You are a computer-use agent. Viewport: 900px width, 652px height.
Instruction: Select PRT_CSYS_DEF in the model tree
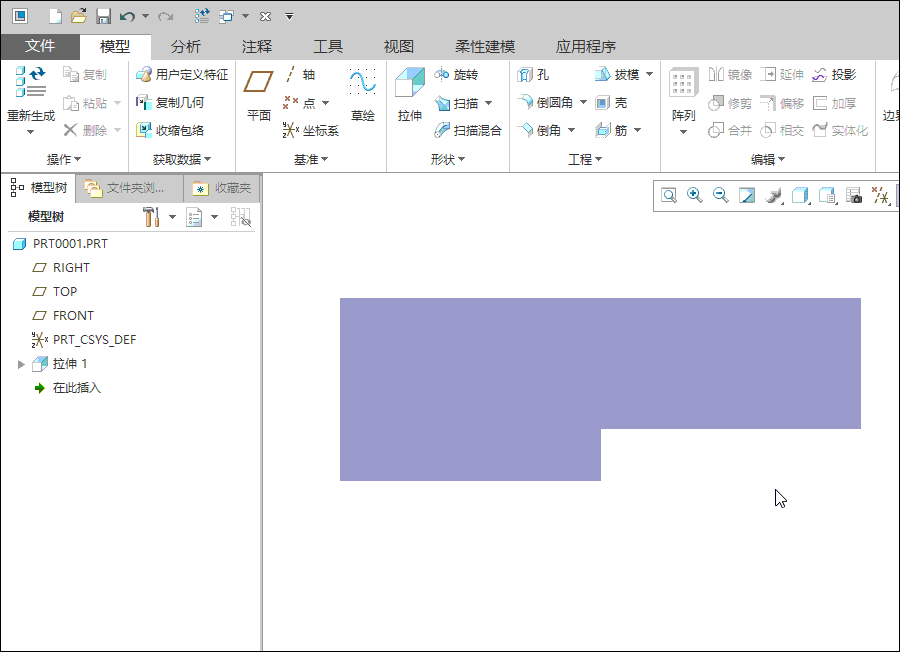tap(84, 340)
